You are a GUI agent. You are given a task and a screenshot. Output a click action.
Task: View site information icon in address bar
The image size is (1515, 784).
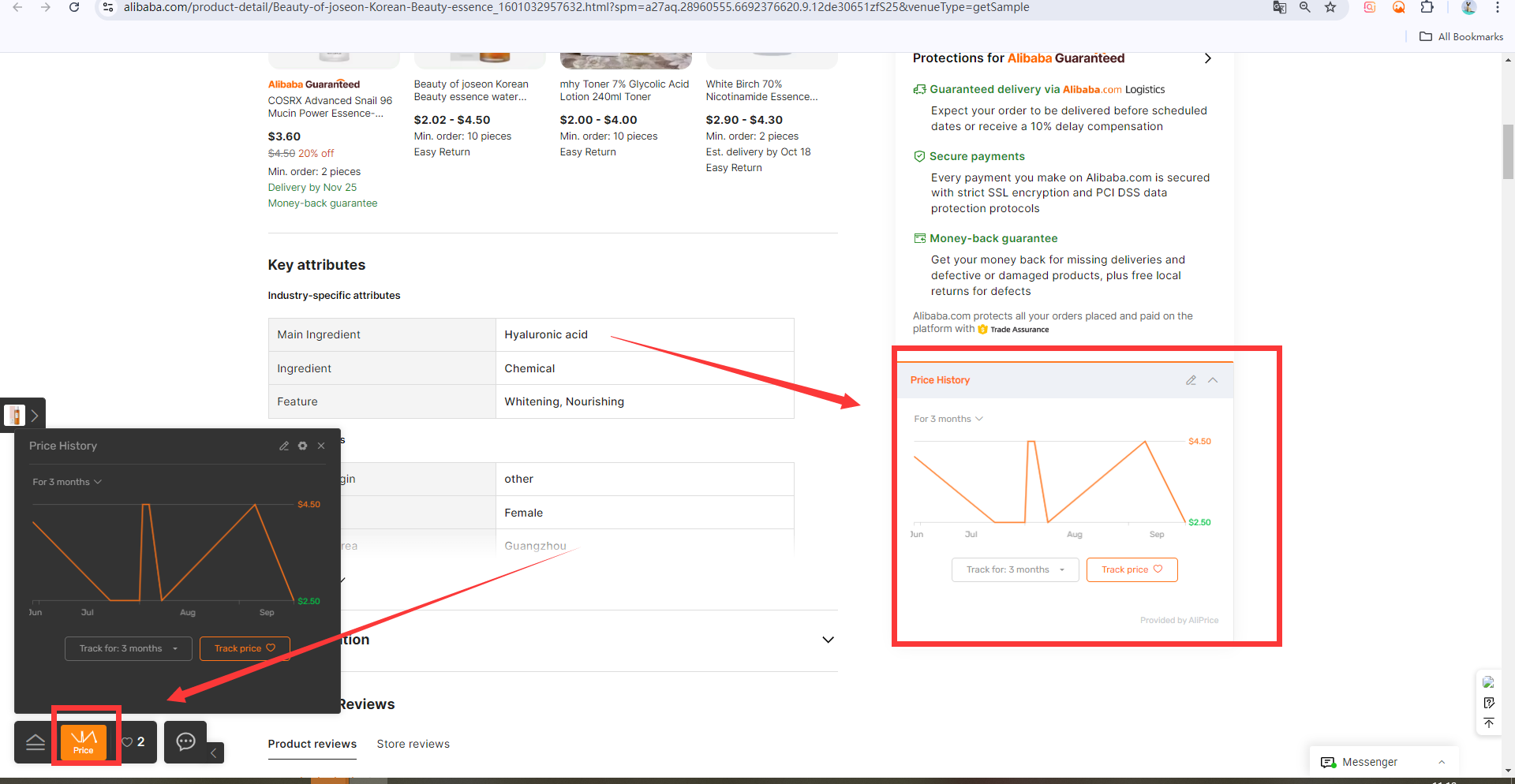(108, 7)
